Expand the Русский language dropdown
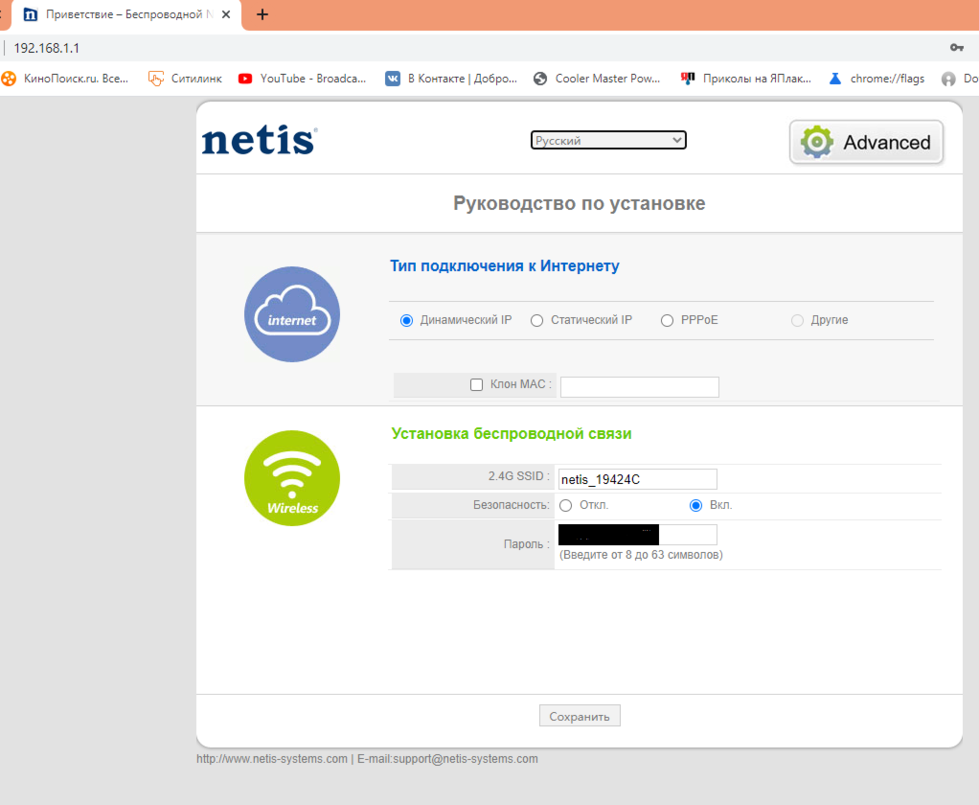 click(x=608, y=141)
